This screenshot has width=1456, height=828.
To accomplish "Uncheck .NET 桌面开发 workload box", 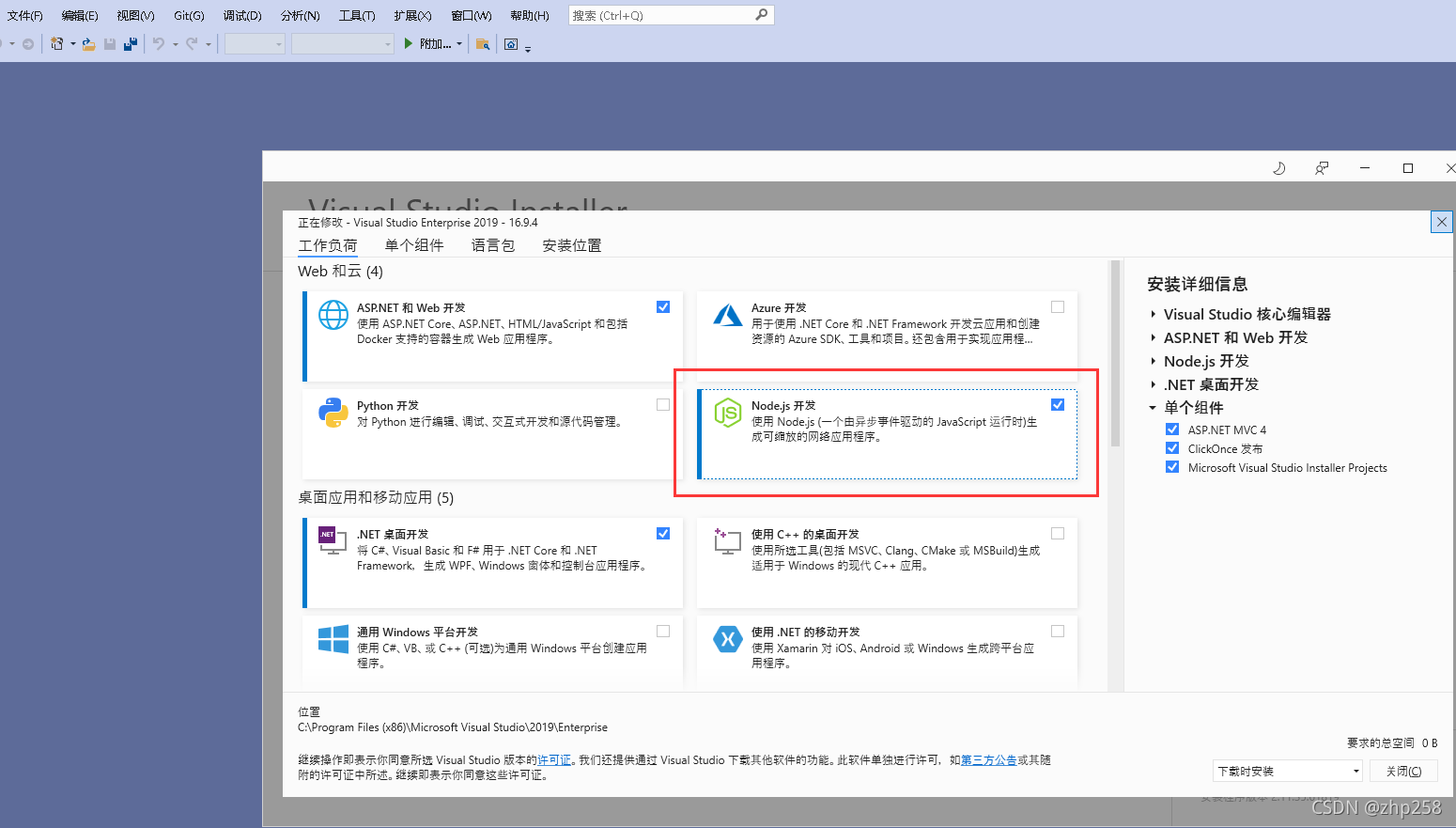I will pyautogui.click(x=663, y=533).
